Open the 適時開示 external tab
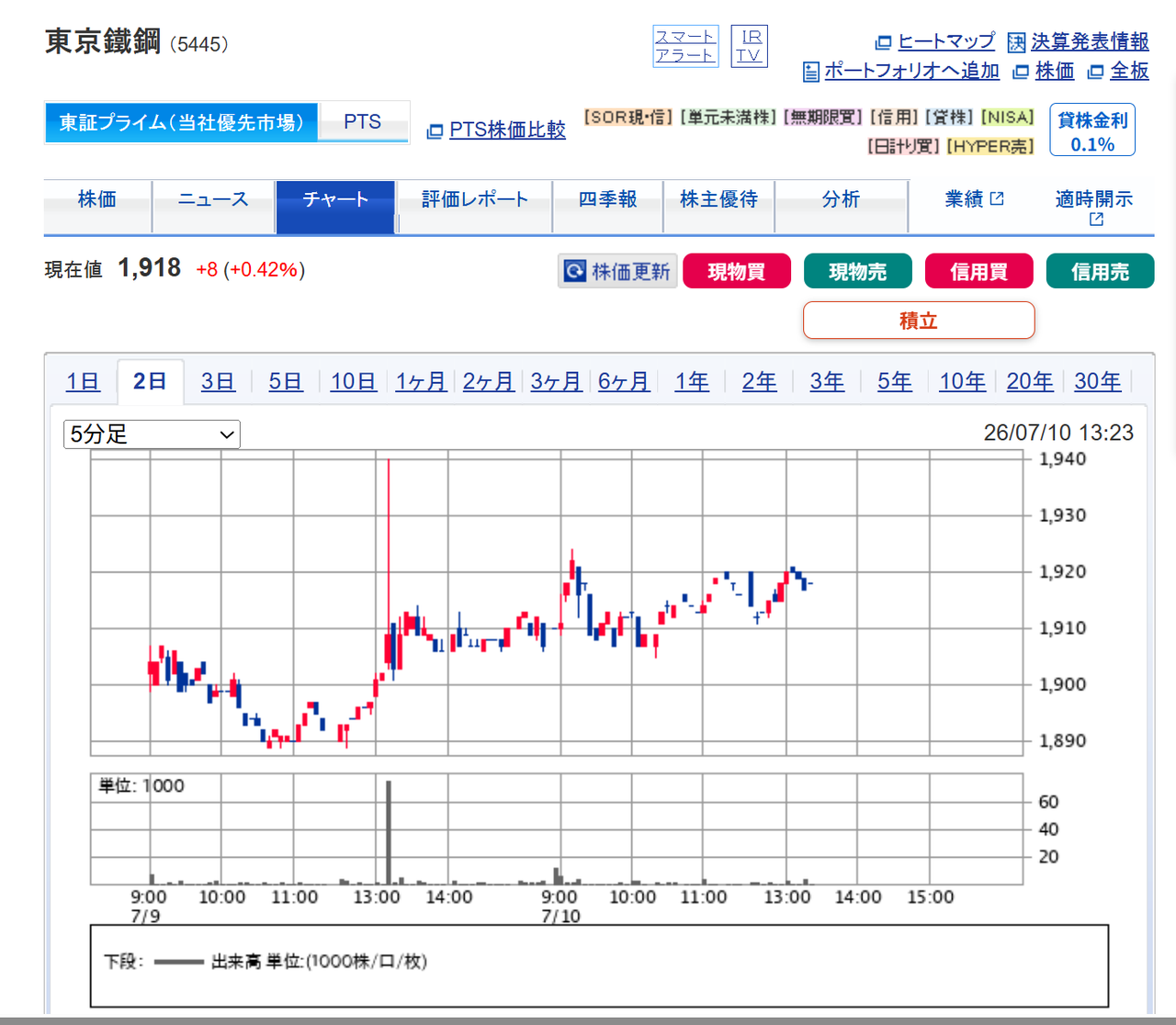The height and width of the screenshot is (1025, 1176). [1093, 207]
